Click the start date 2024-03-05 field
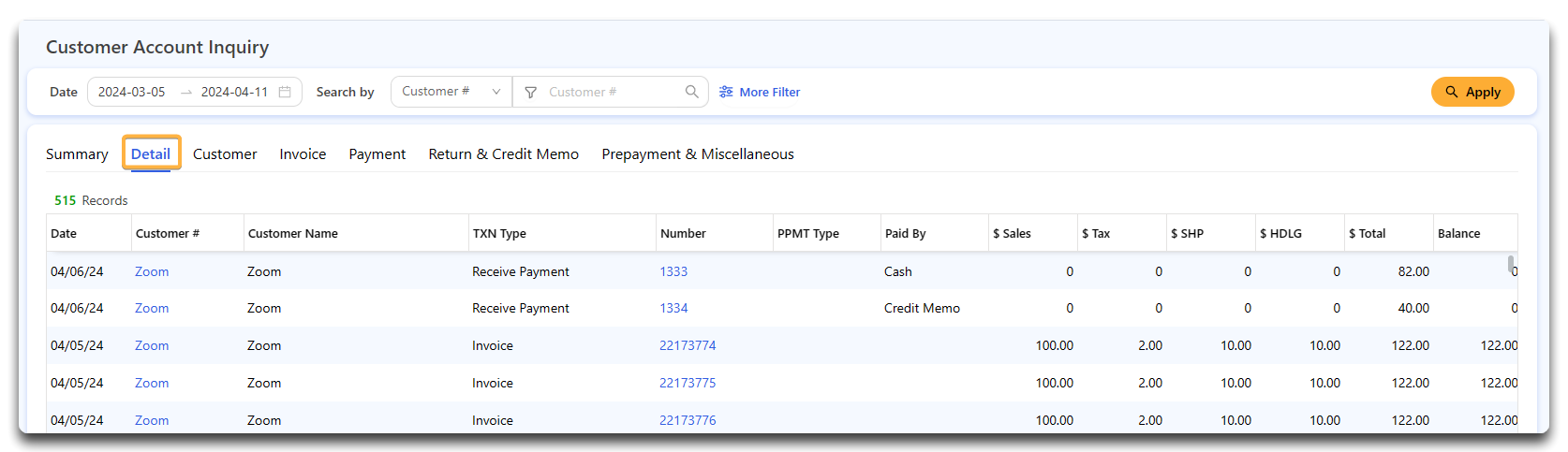This screenshot has width=1568, height=452. [132, 92]
